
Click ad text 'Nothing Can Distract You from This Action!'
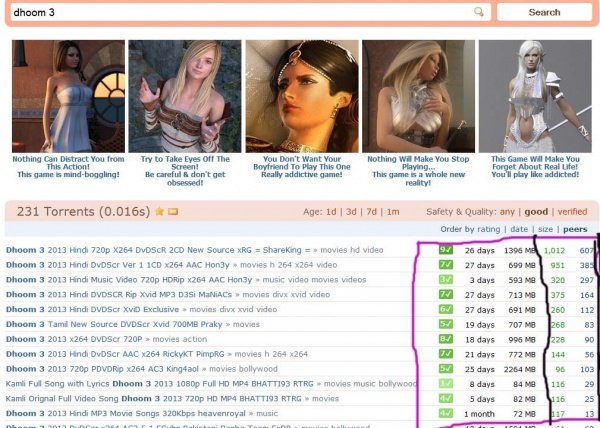(68, 163)
